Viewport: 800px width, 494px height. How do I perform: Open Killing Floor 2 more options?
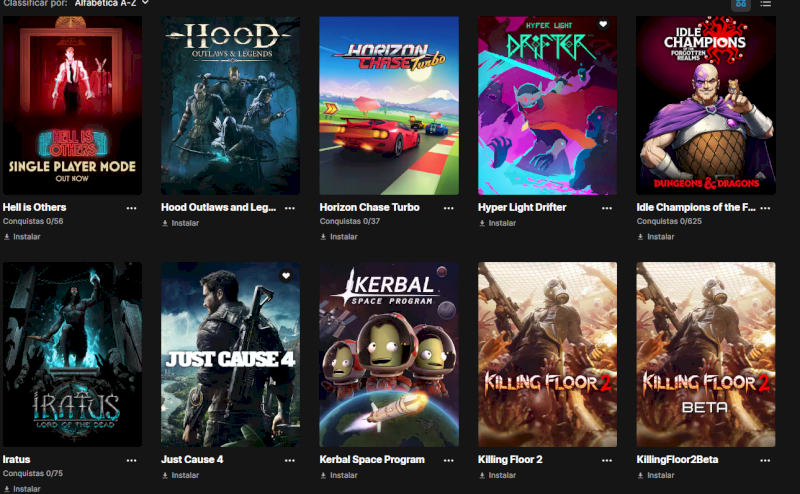[x=607, y=460]
